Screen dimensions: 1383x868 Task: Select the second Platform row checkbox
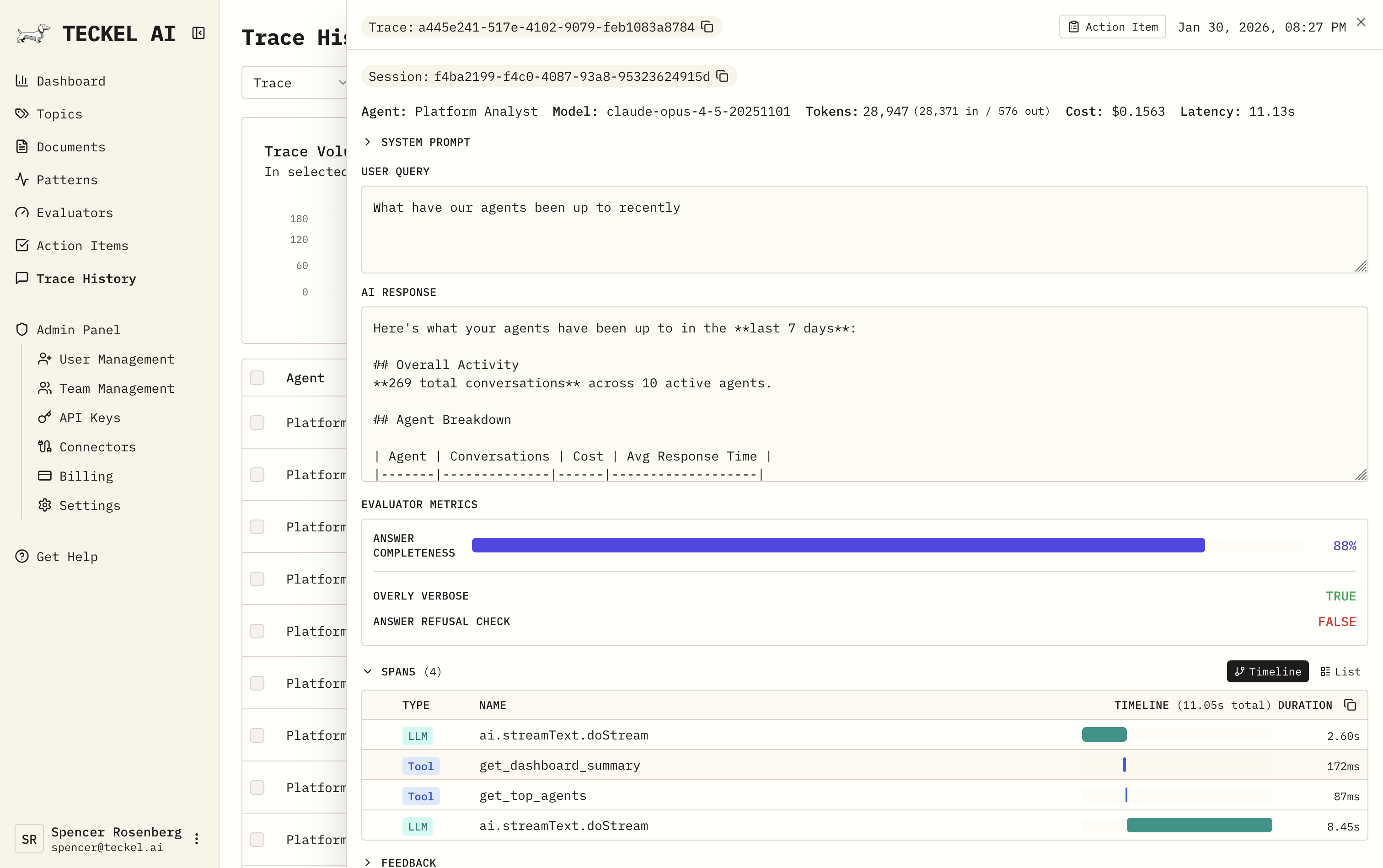click(257, 475)
